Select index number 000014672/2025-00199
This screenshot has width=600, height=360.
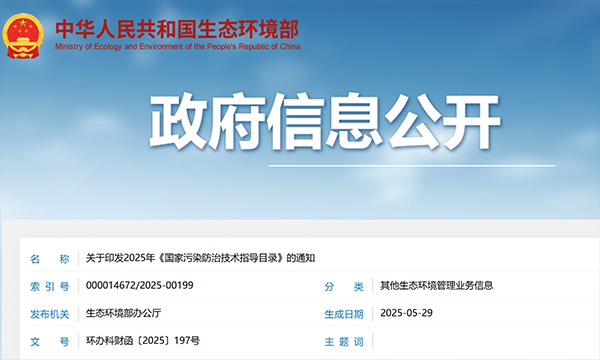(139, 285)
